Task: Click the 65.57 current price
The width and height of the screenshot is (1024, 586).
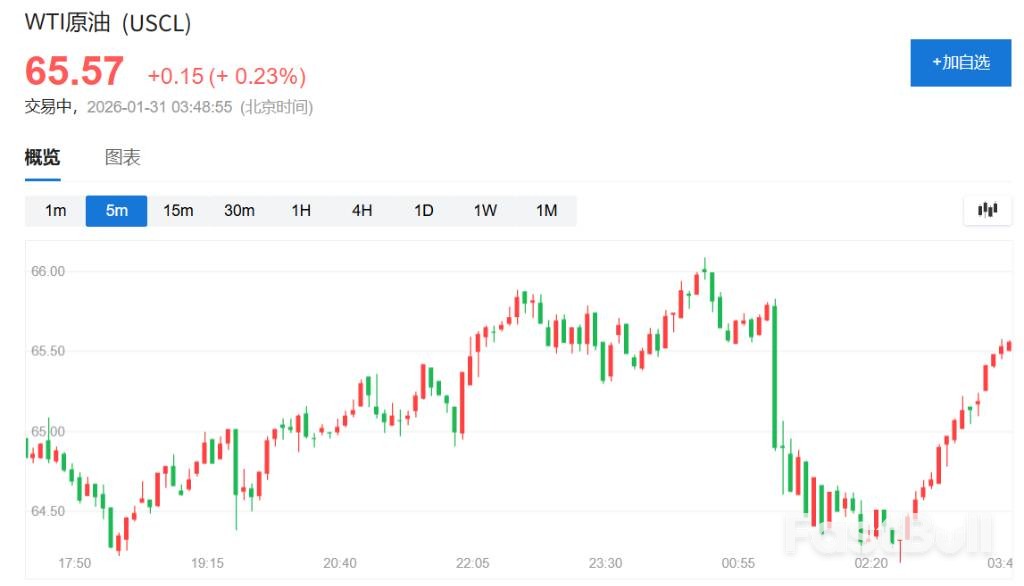Action: coord(74,72)
